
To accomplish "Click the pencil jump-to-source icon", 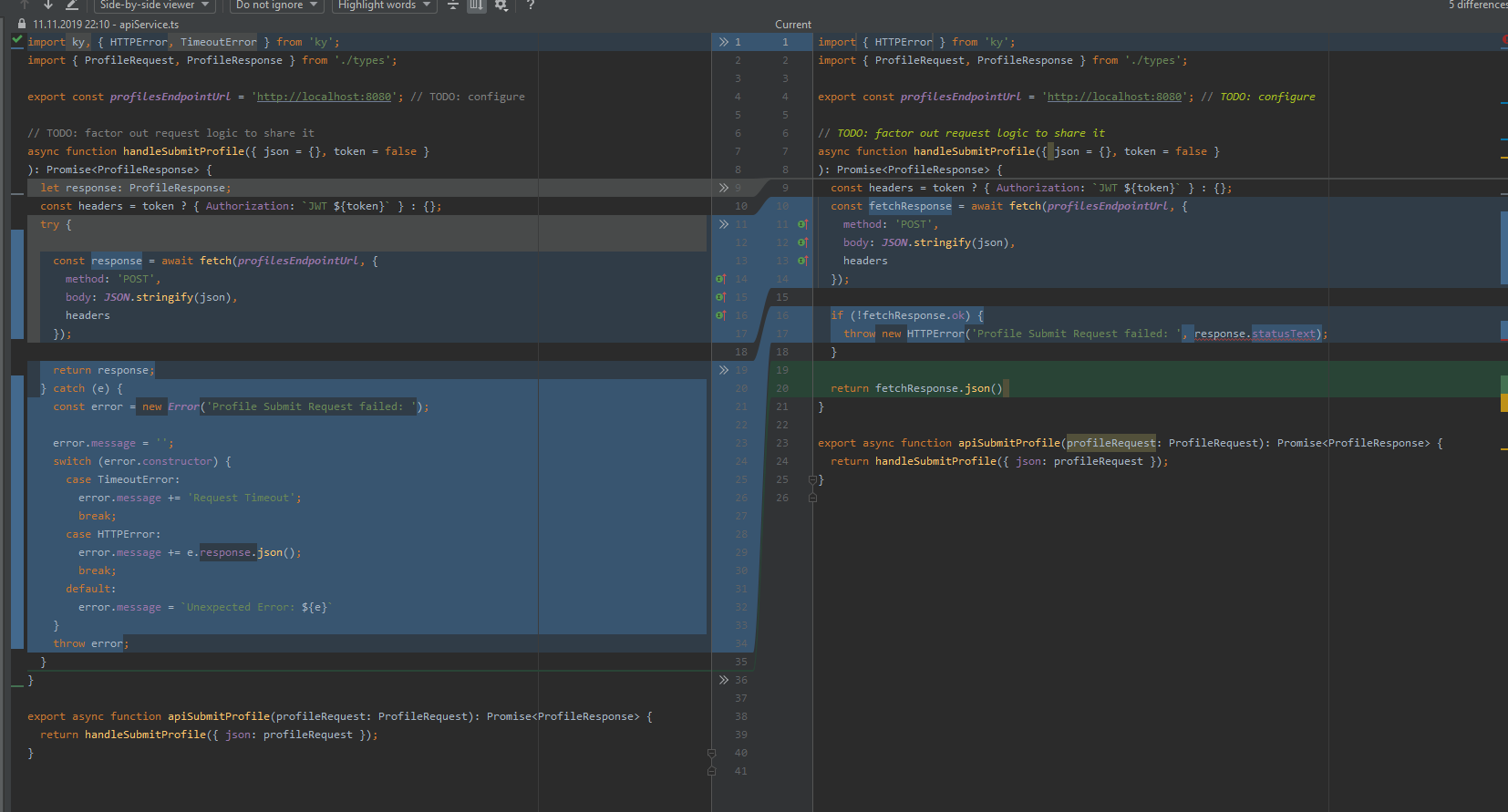I will coord(71,5).
